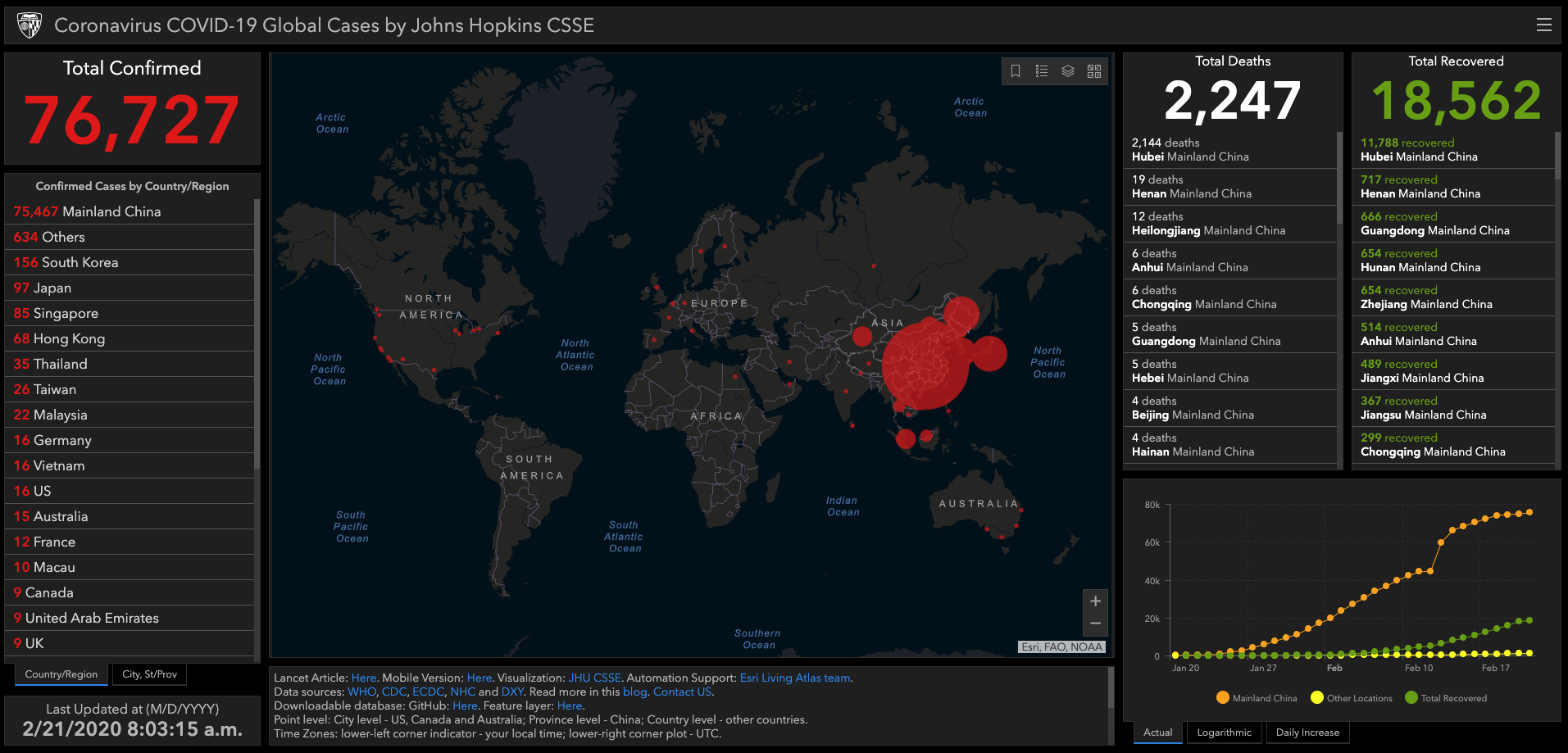Viewport: 1568px width, 753px height.
Task: Open the Esri Living Atlas team link
Action: [794, 678]
